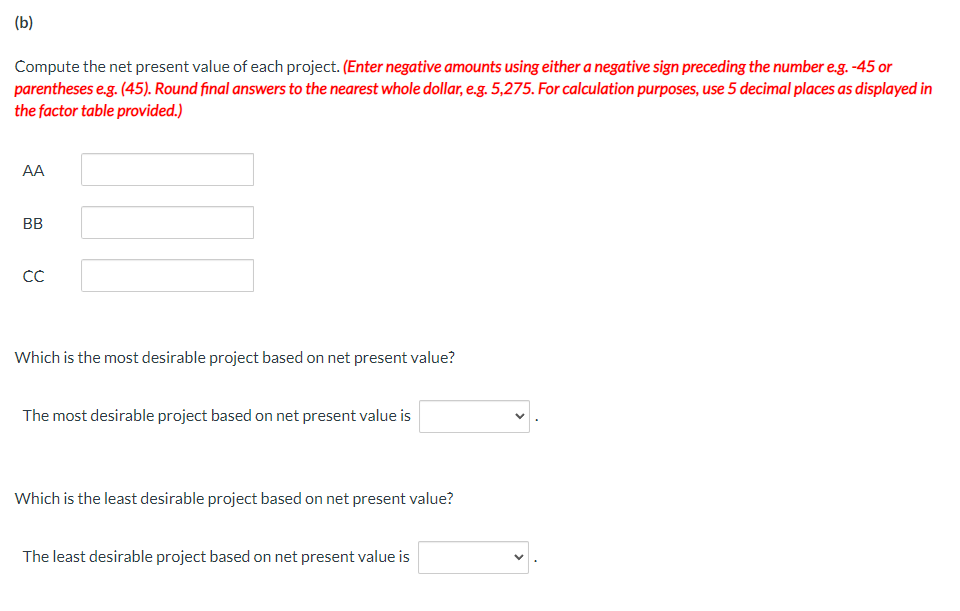Select the BB net present value input field

point(166,222)
